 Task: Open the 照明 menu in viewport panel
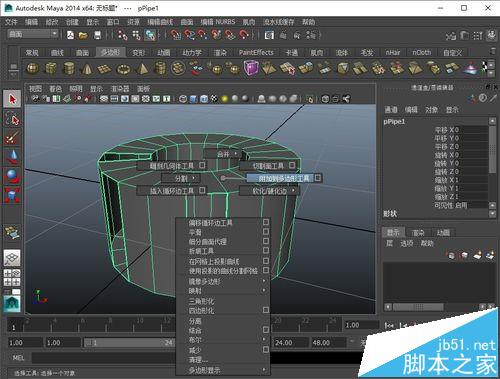point(76,89)
